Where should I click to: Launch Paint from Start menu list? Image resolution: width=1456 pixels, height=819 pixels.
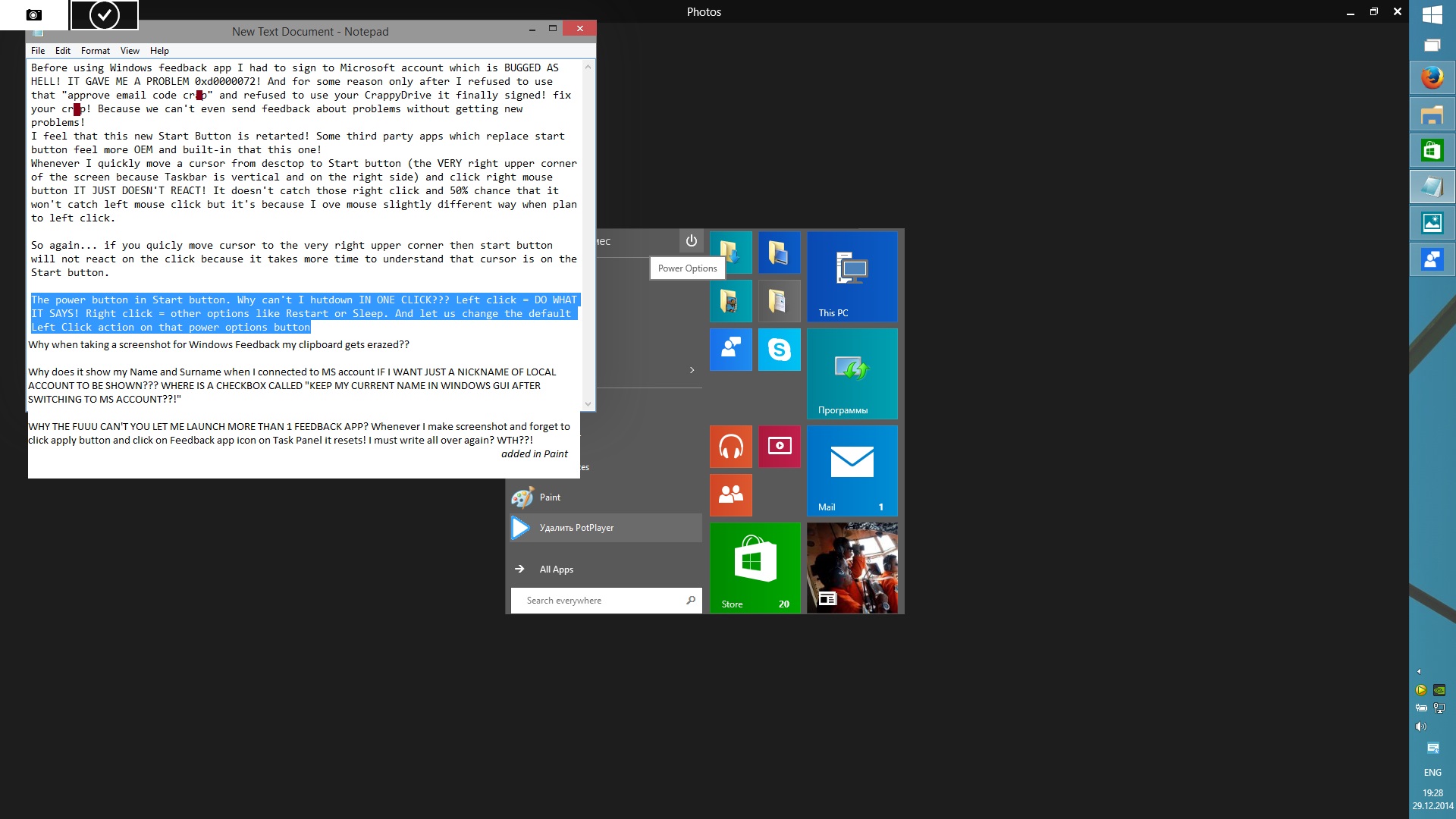pyautogui.click(x=606, y=497)
